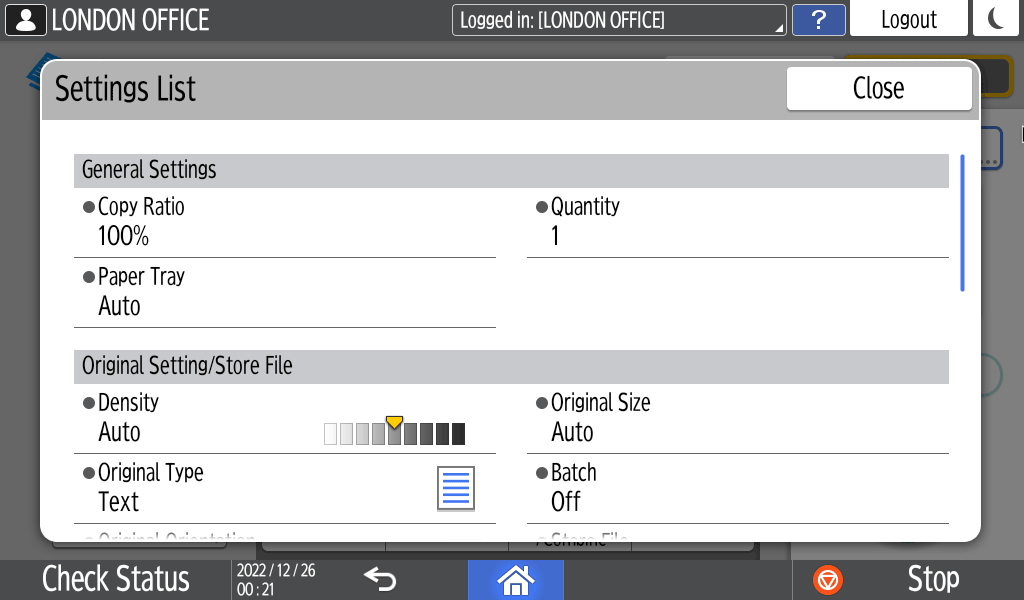The image size is (1024, 600).
Task: Click the yellow density marker arrow
Action: click(394, 422)
